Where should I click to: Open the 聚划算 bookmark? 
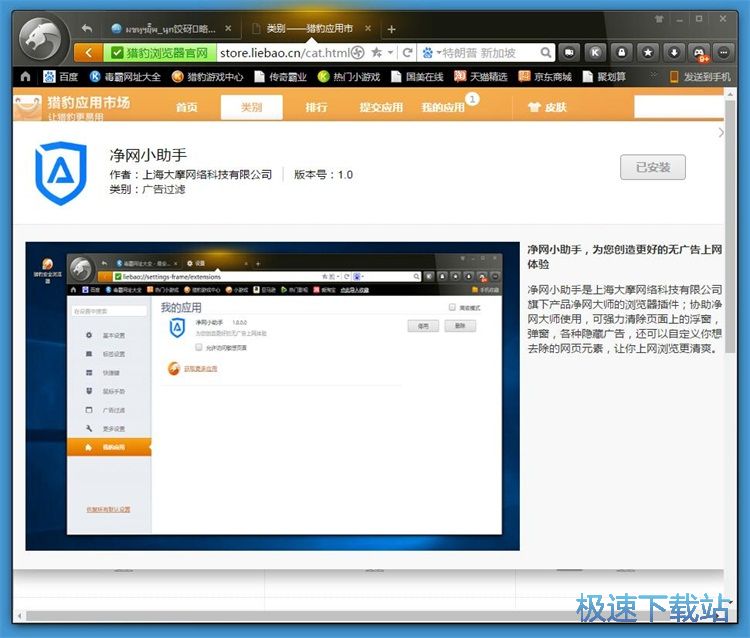pos(604,77)
